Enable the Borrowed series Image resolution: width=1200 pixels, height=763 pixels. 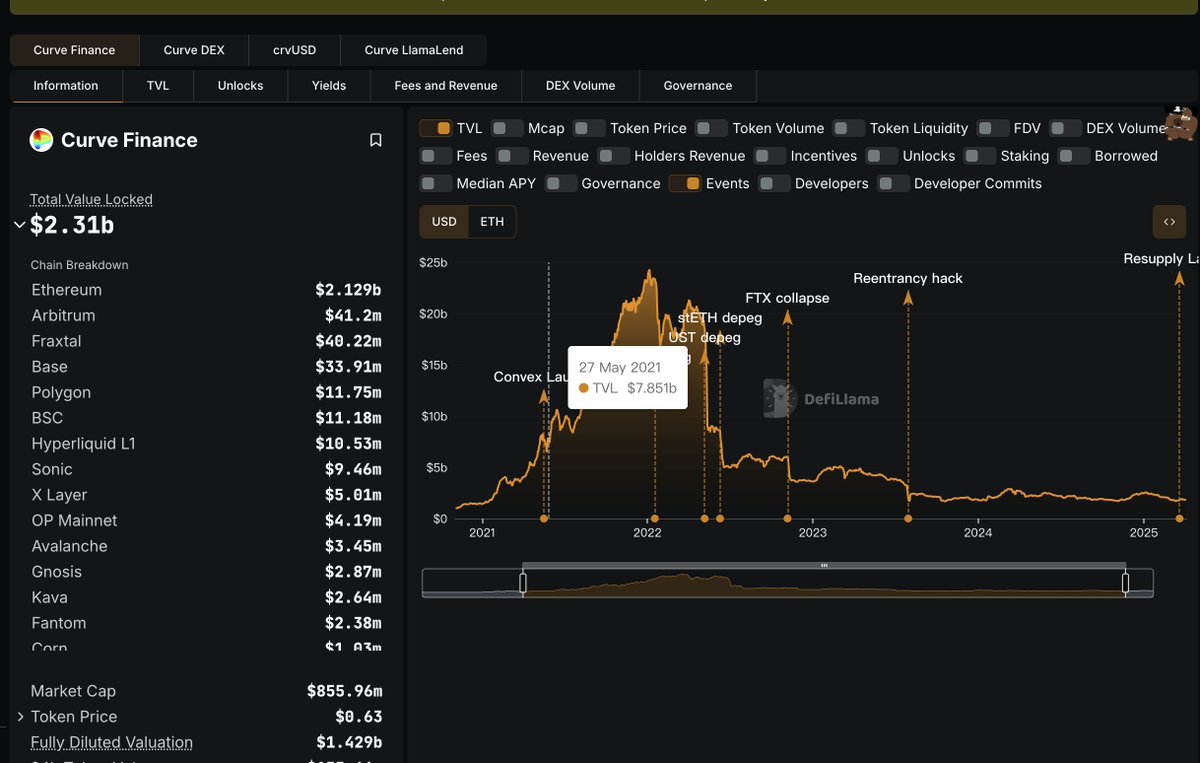coord(1074,156)
